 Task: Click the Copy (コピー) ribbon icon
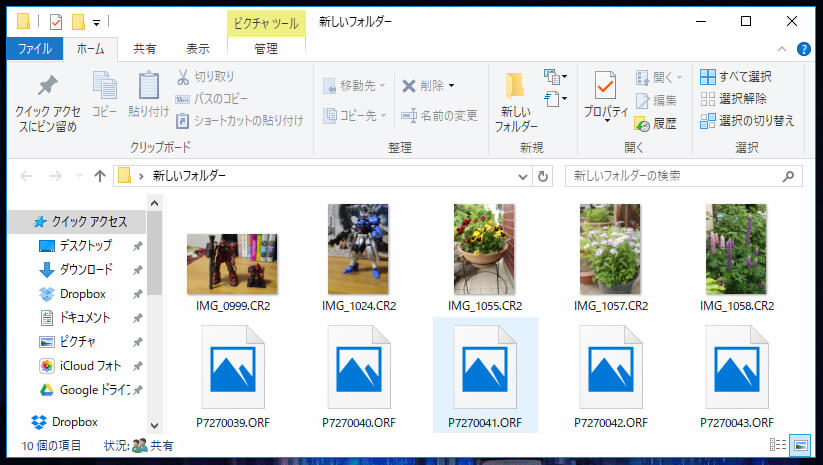(x=104, y=86)
